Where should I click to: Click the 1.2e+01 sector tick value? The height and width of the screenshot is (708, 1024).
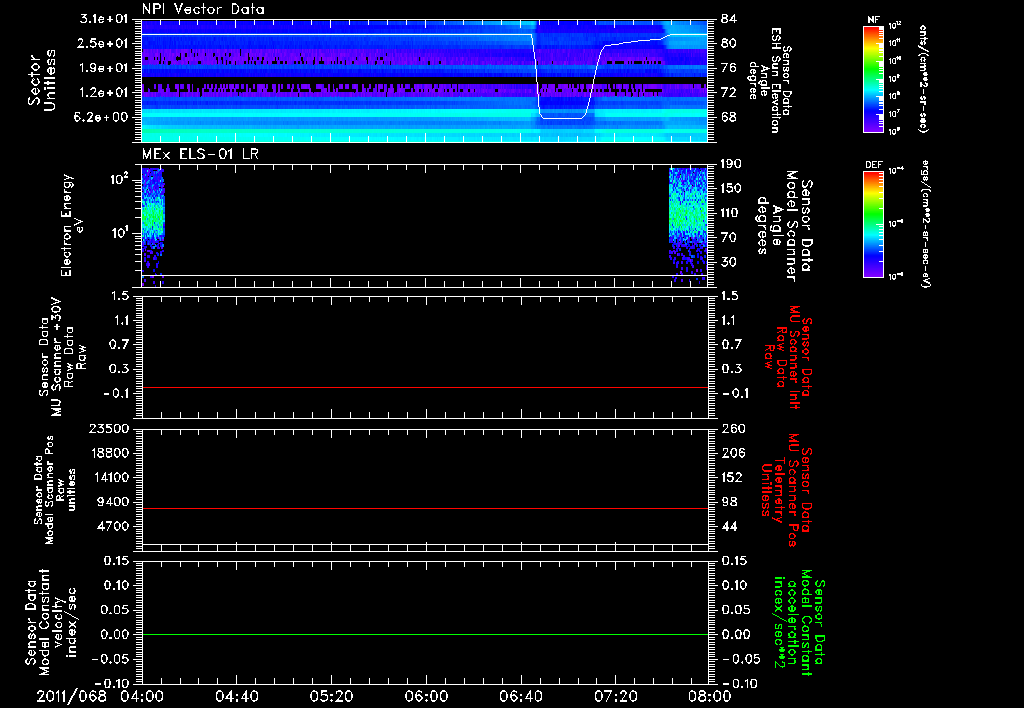104,93
